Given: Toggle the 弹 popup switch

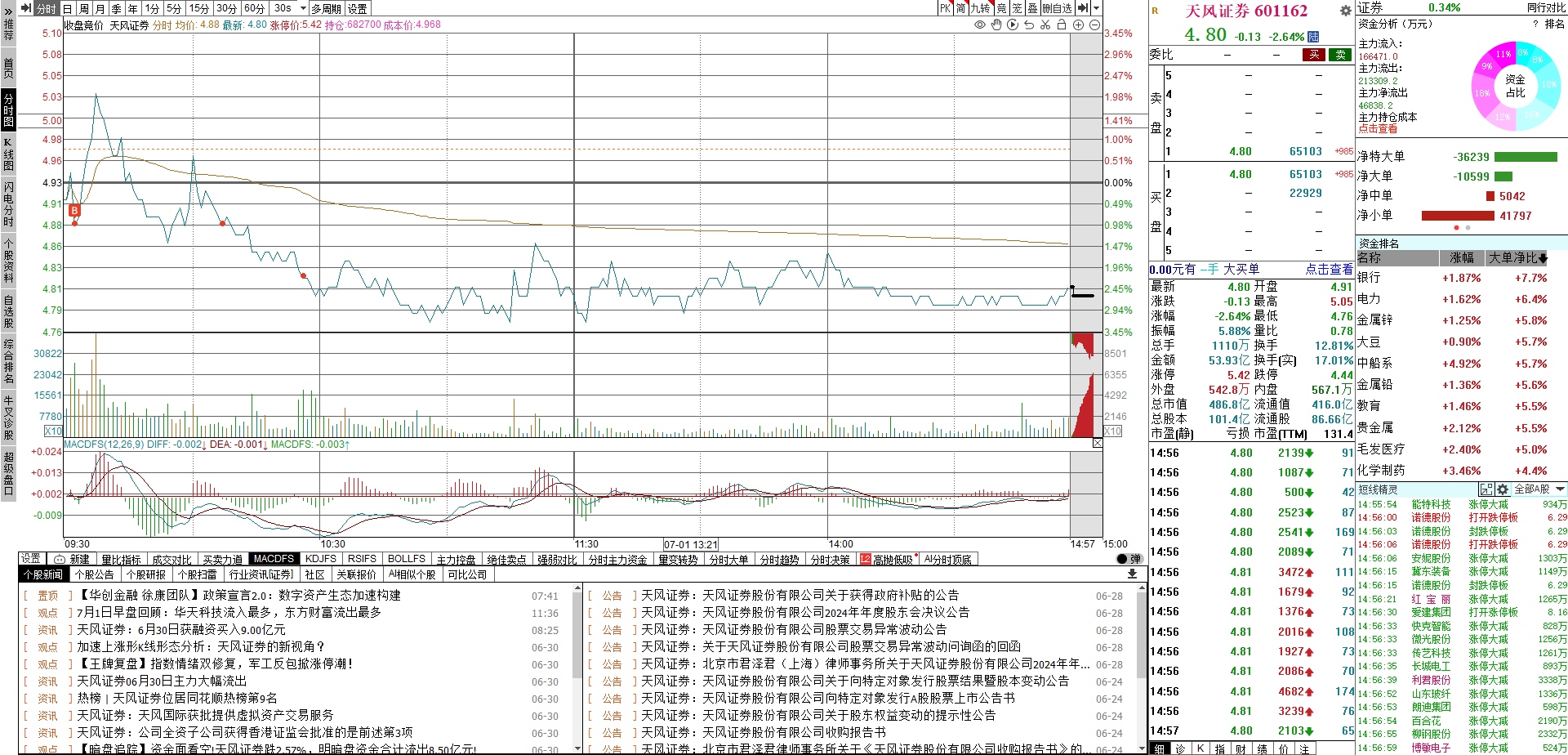Looking at the screenshot, I should coord(1129,559).
